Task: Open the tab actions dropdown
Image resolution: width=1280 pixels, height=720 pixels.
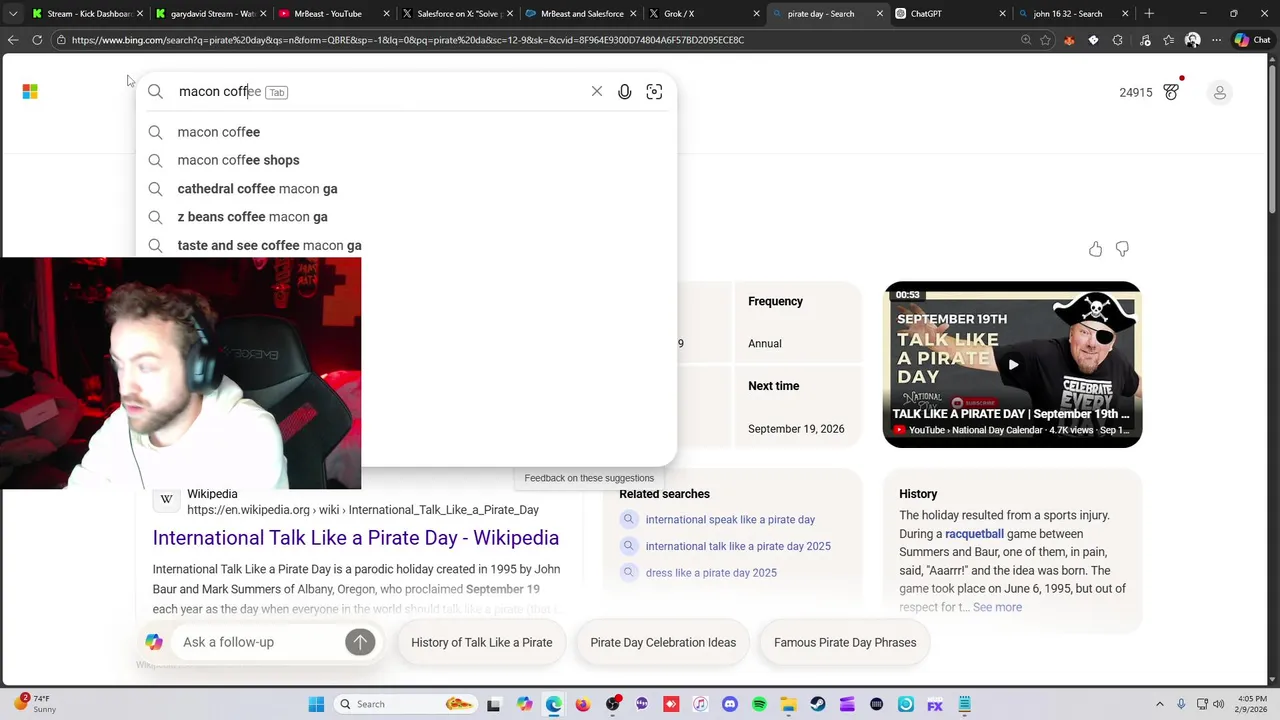Action: click(x=13, y=14)
